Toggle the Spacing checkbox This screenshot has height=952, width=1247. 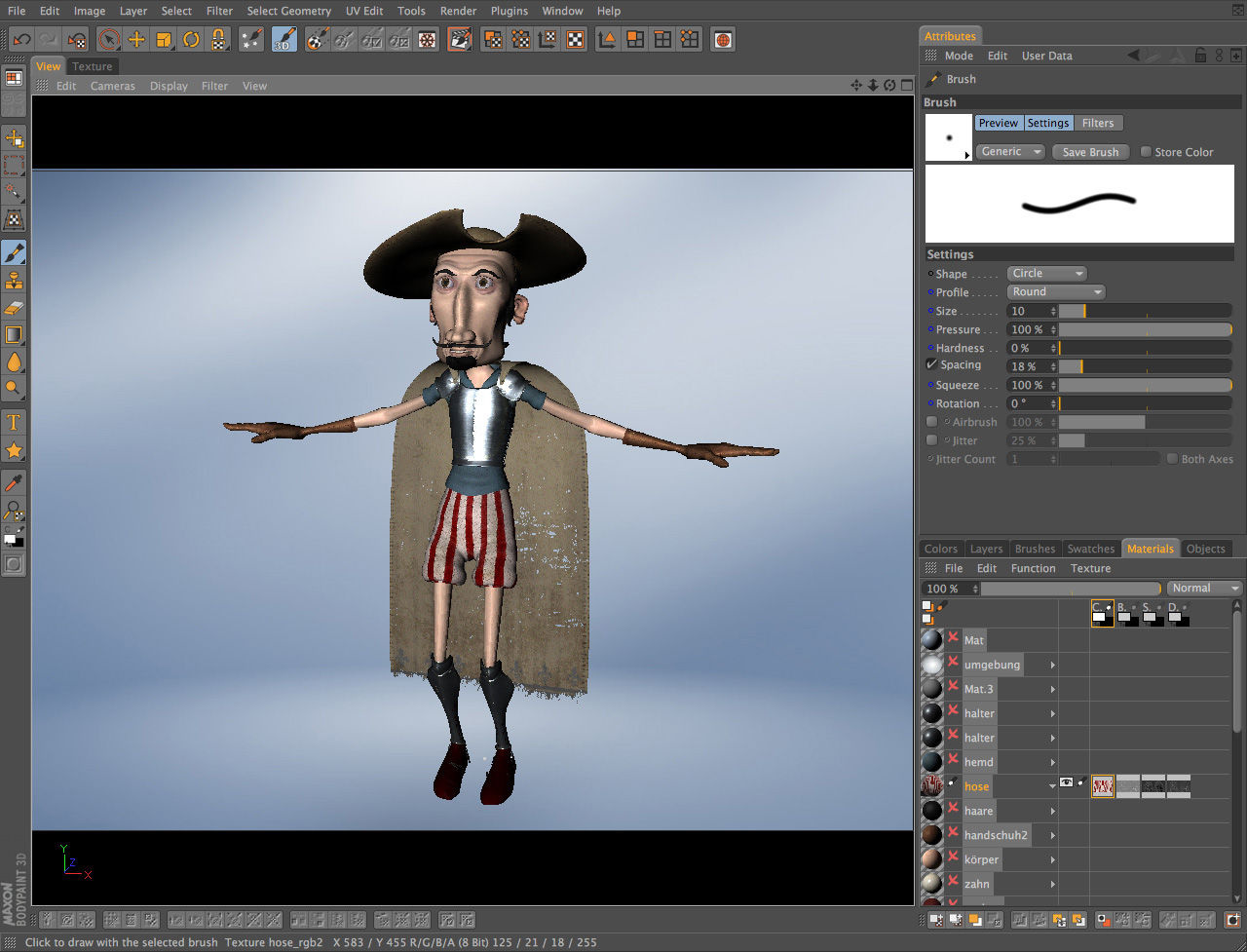[932, 364]
